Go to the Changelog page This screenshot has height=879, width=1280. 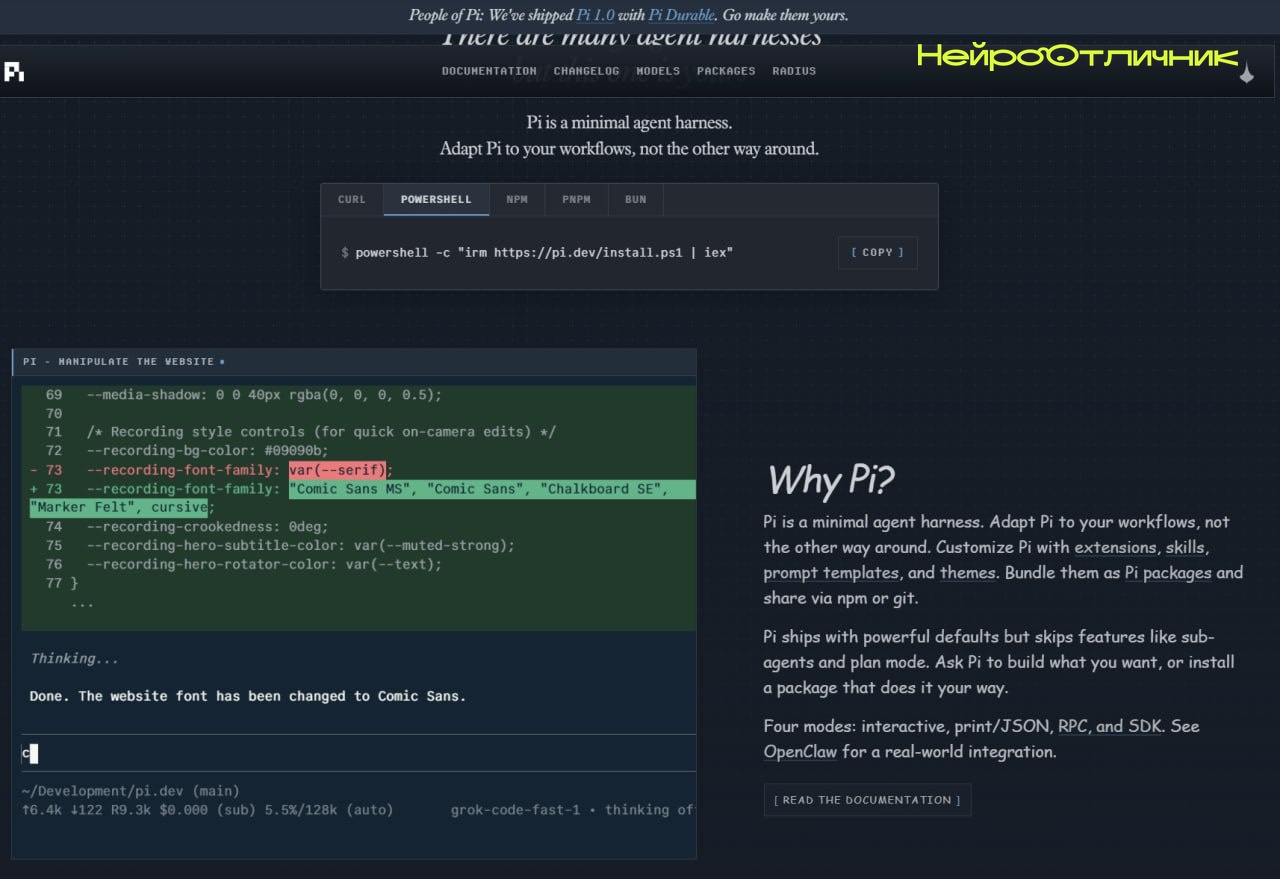point(586,71)
